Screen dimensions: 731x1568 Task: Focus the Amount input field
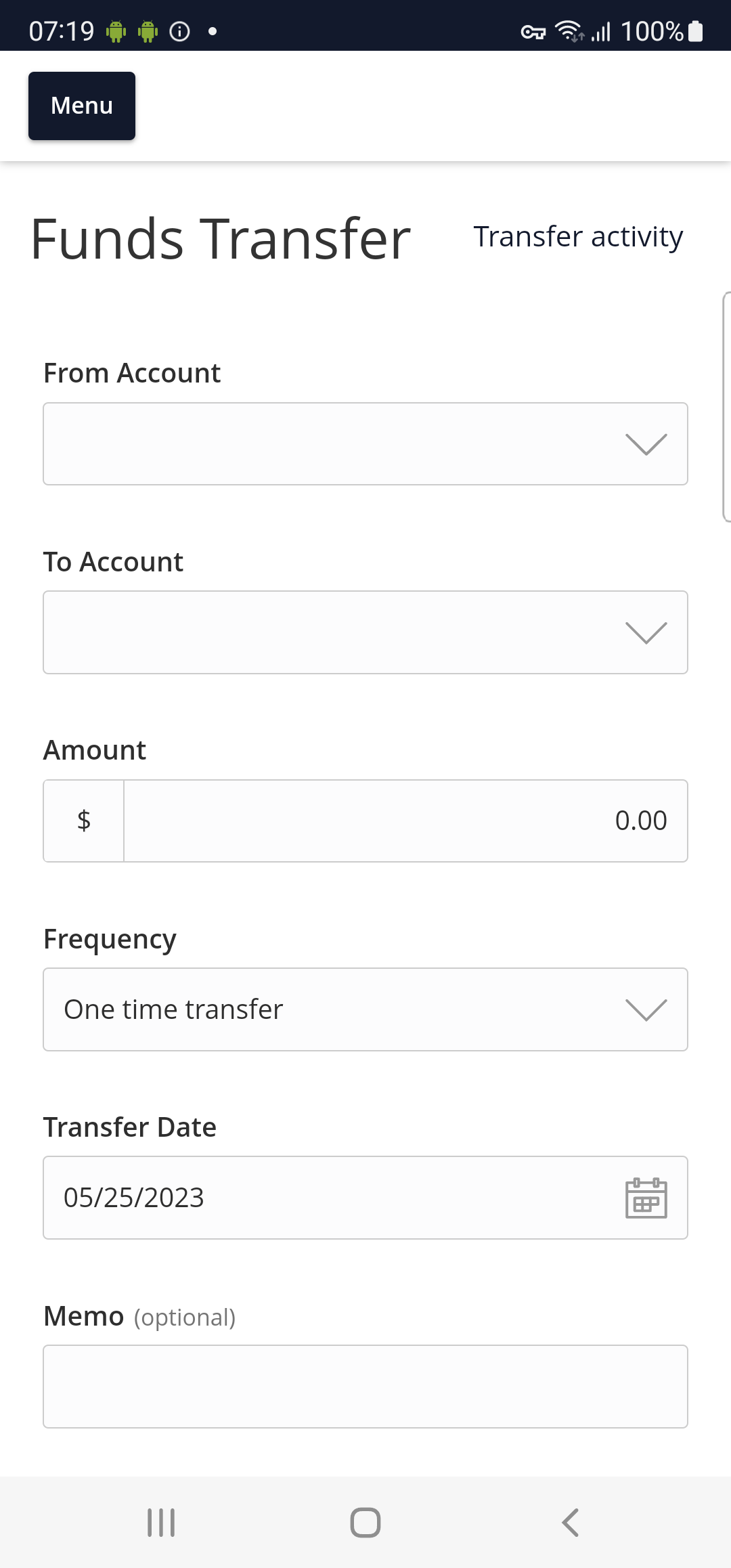405,821
